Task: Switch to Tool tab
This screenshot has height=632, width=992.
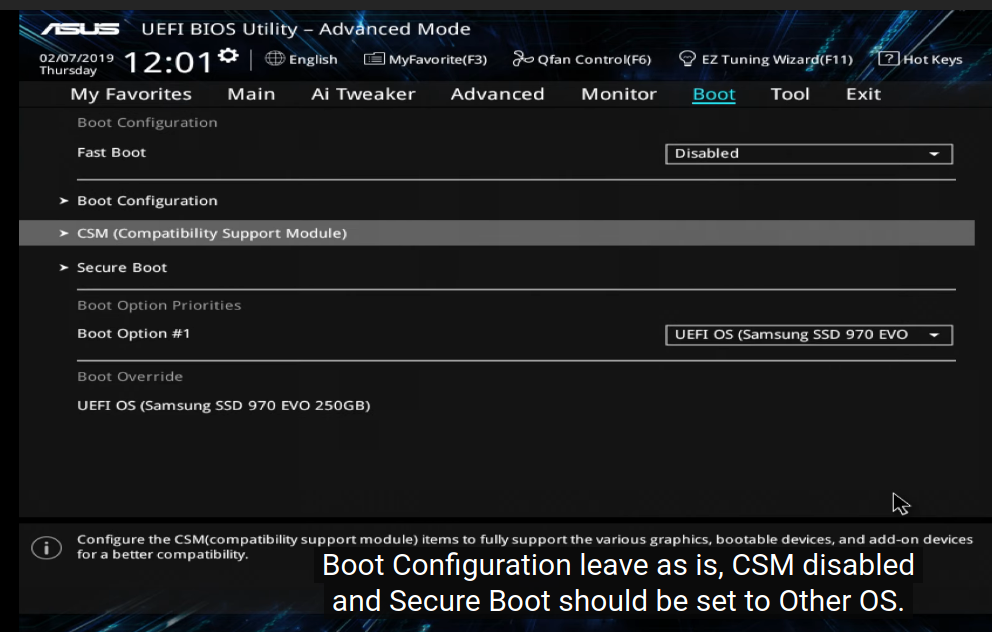Action: [790, 94]
